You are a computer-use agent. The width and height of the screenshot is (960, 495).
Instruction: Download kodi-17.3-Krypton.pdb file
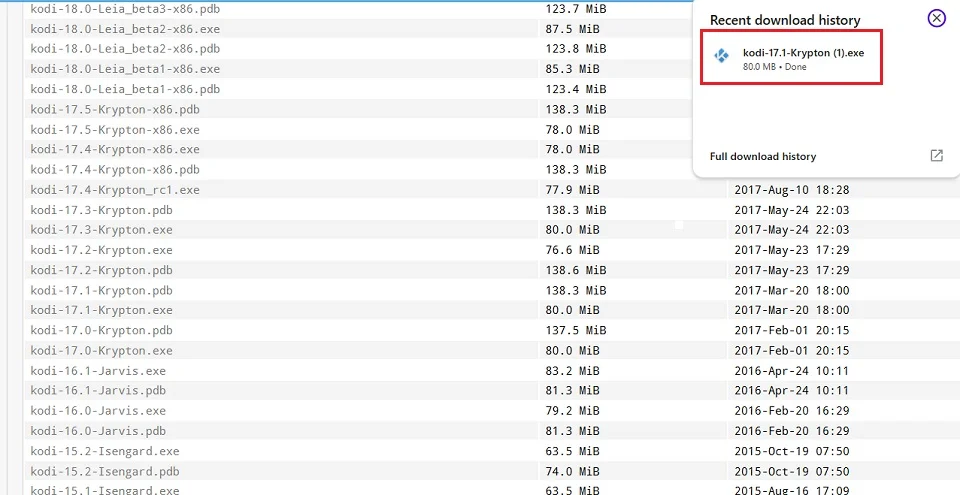(x=102, y=210)
